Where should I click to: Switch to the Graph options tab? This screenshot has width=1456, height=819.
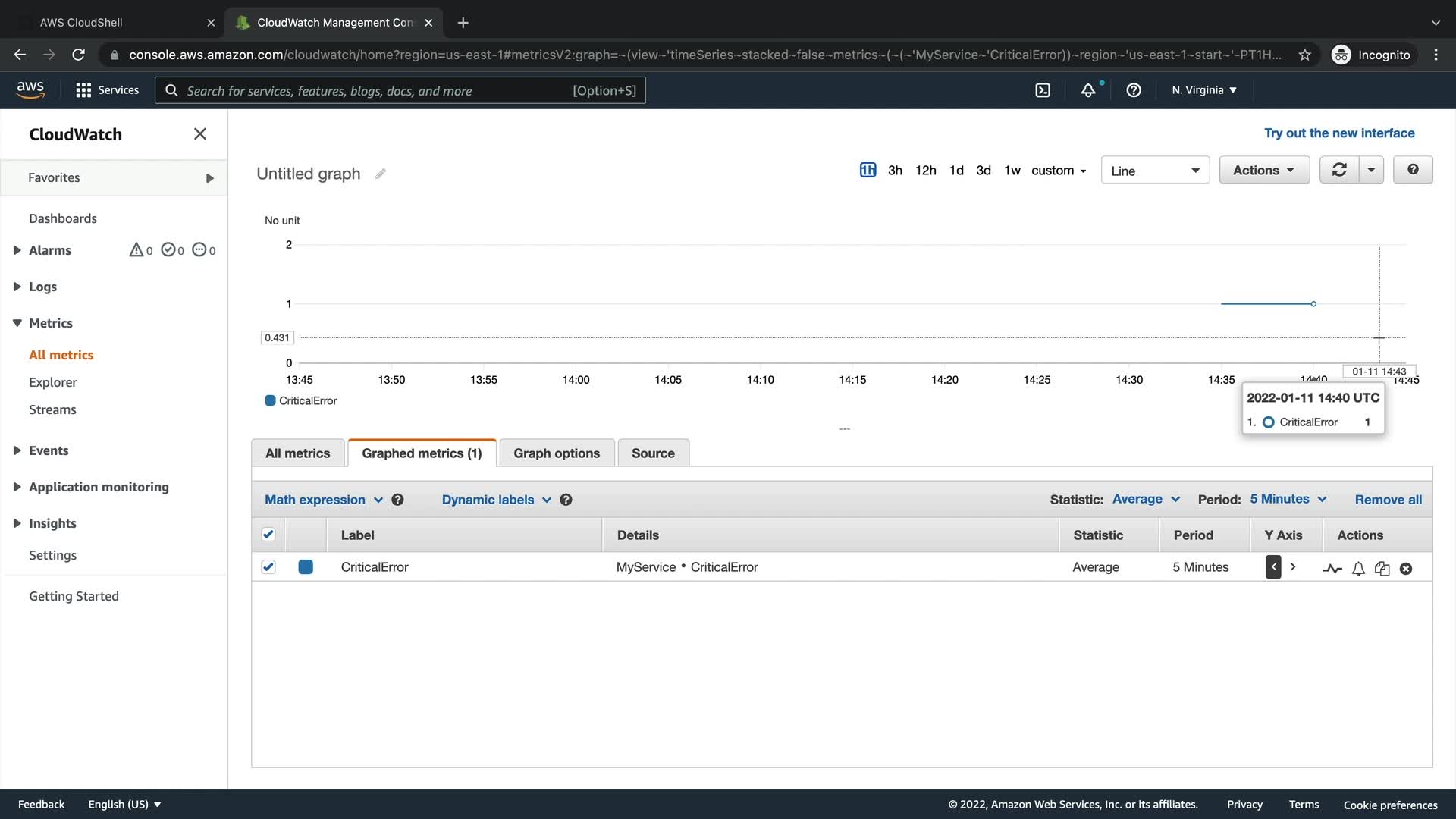556,453
